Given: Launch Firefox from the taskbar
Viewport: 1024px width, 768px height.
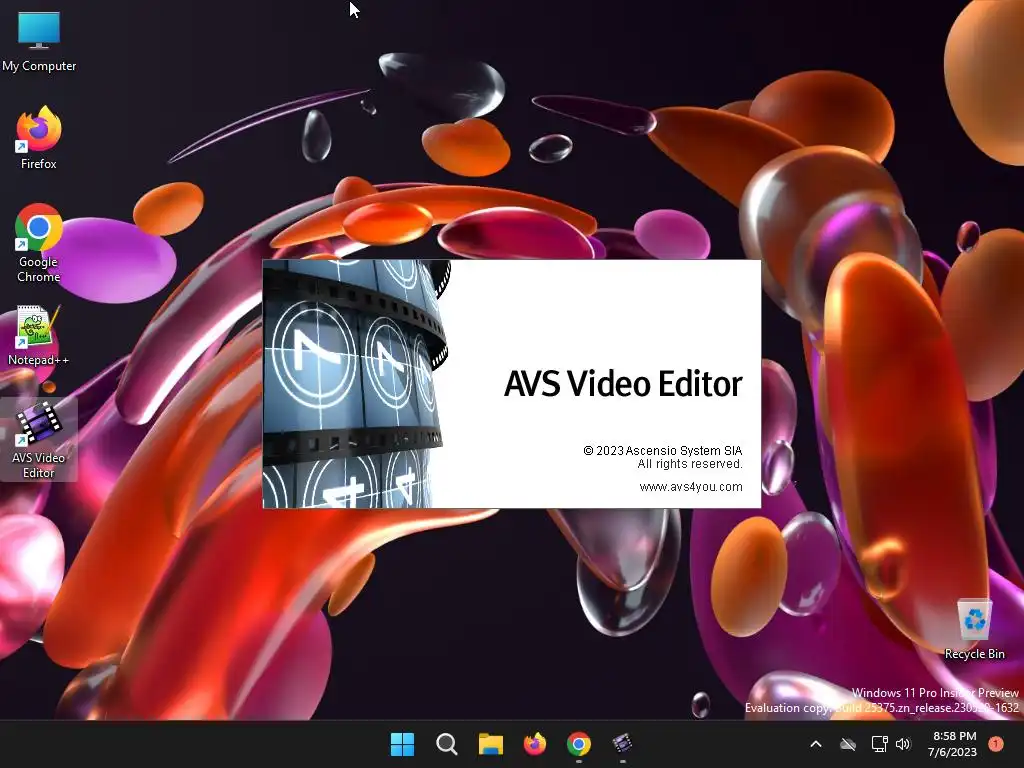Looking at the screenshot, I should click(x=535, y=744).
